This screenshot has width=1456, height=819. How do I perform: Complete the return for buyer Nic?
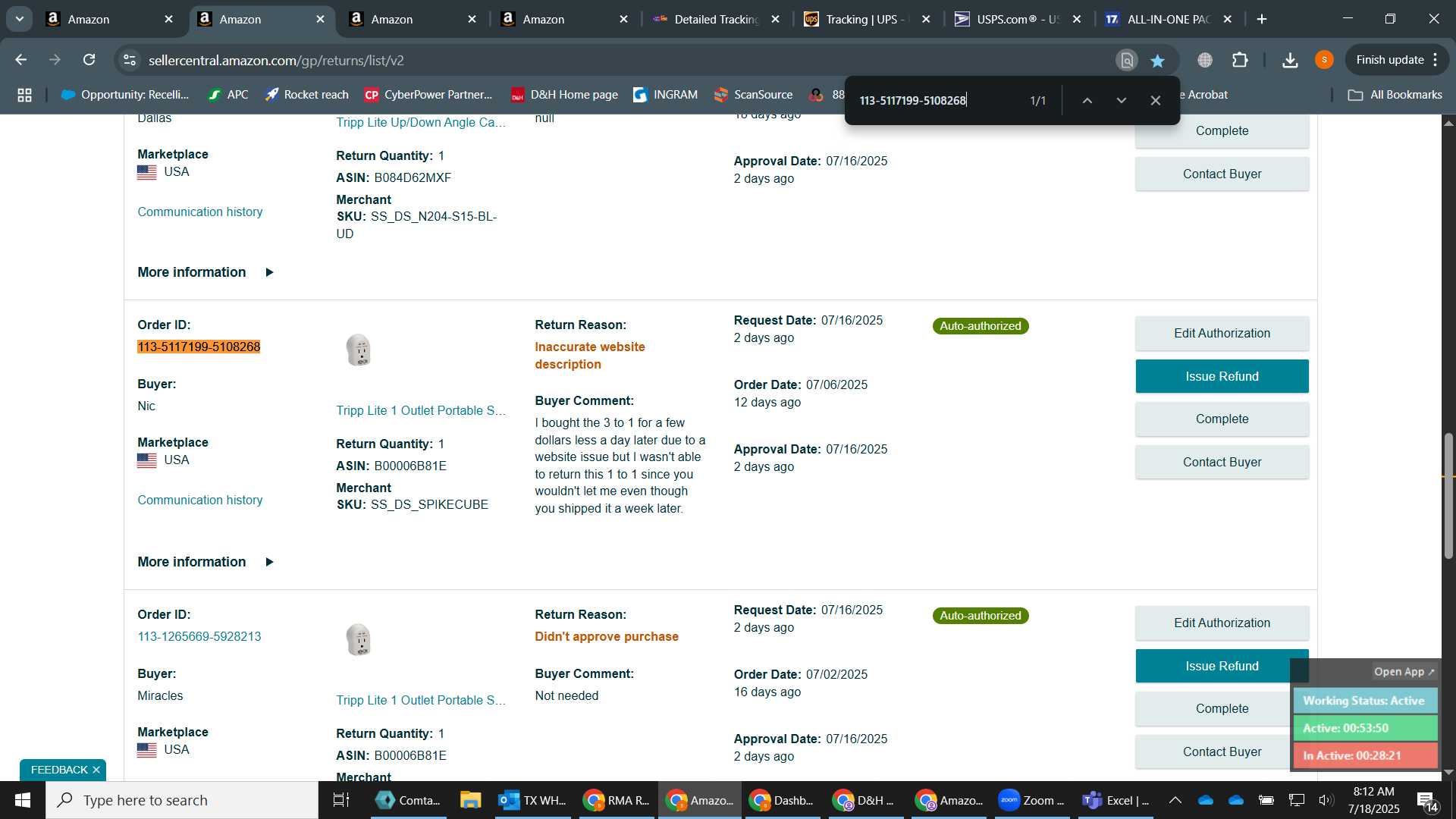1222,419
